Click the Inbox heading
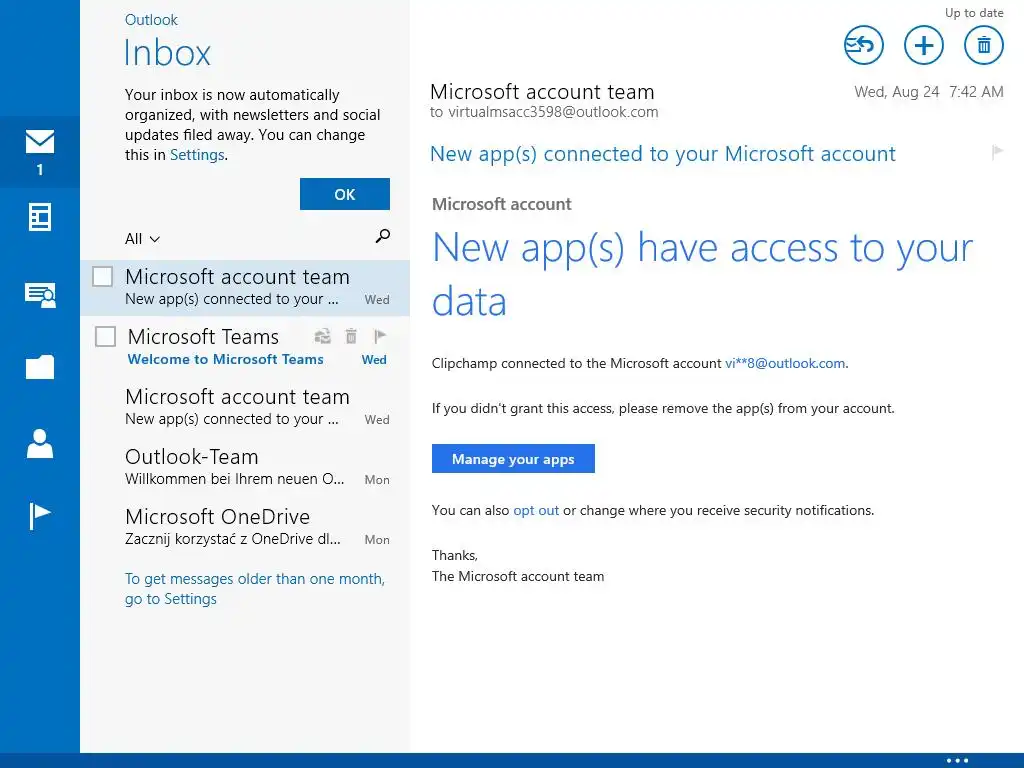1024x768 pixels. pos(167,53)
